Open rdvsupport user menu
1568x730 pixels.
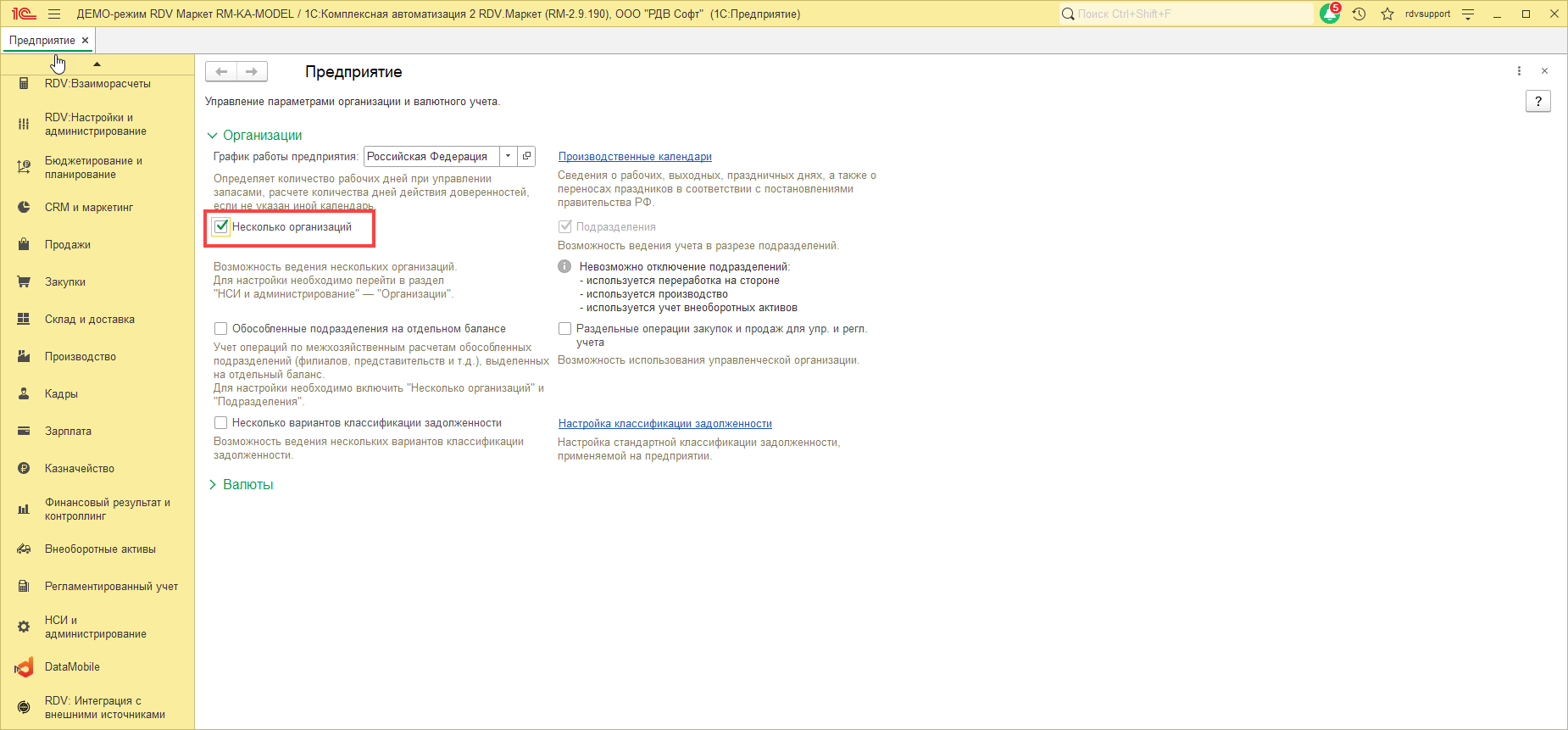(x=1427, y=14)
